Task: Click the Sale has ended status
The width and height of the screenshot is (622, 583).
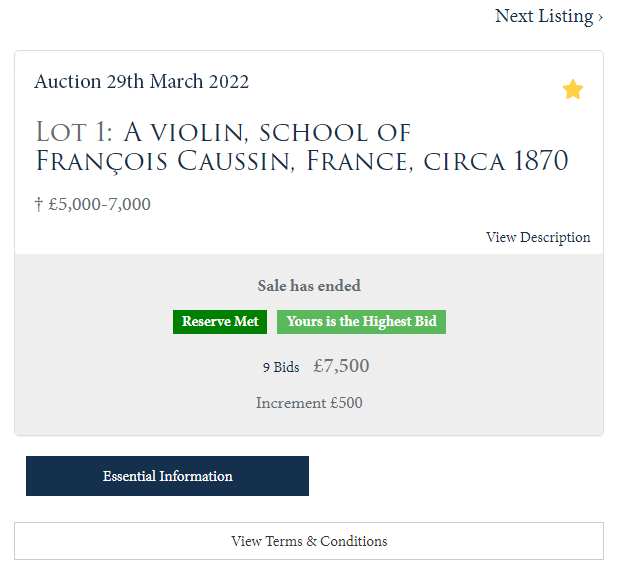Action: 309,286
